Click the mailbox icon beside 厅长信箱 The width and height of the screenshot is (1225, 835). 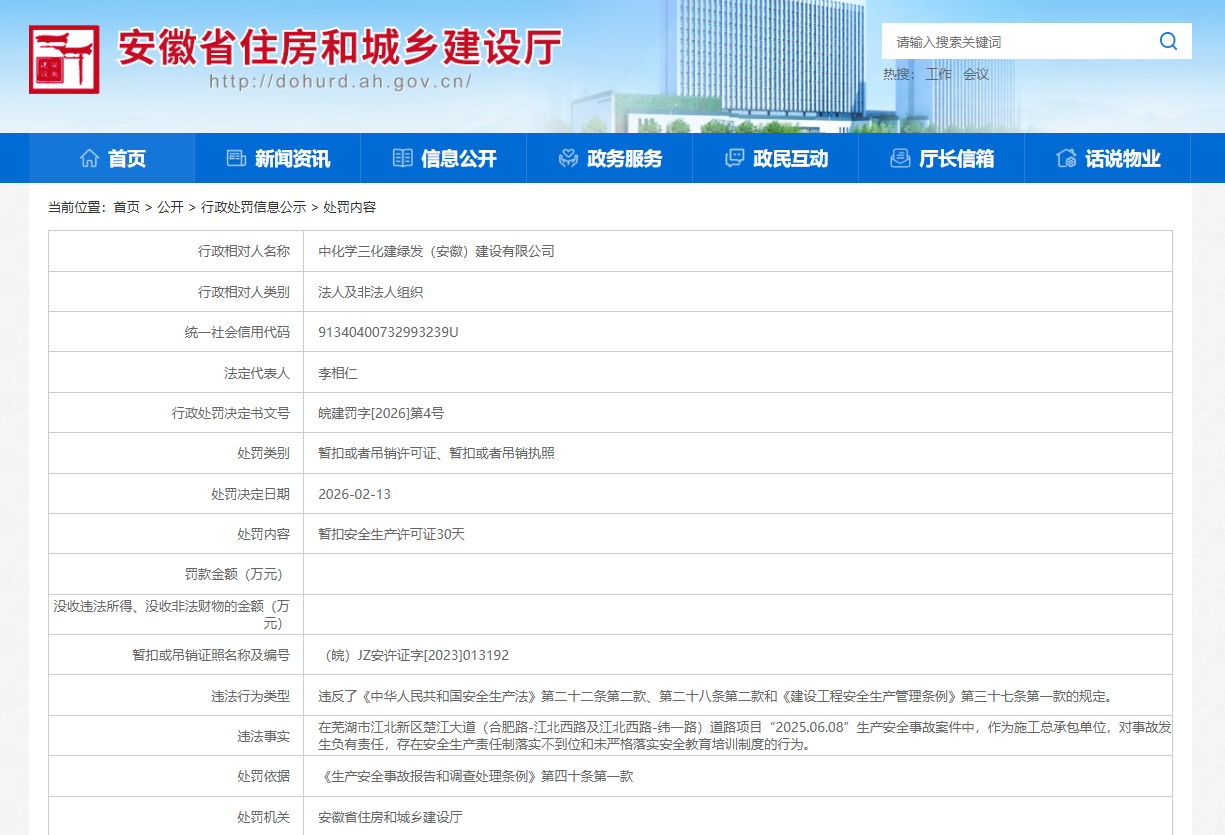pyautogui.click(x=900, y=158)
